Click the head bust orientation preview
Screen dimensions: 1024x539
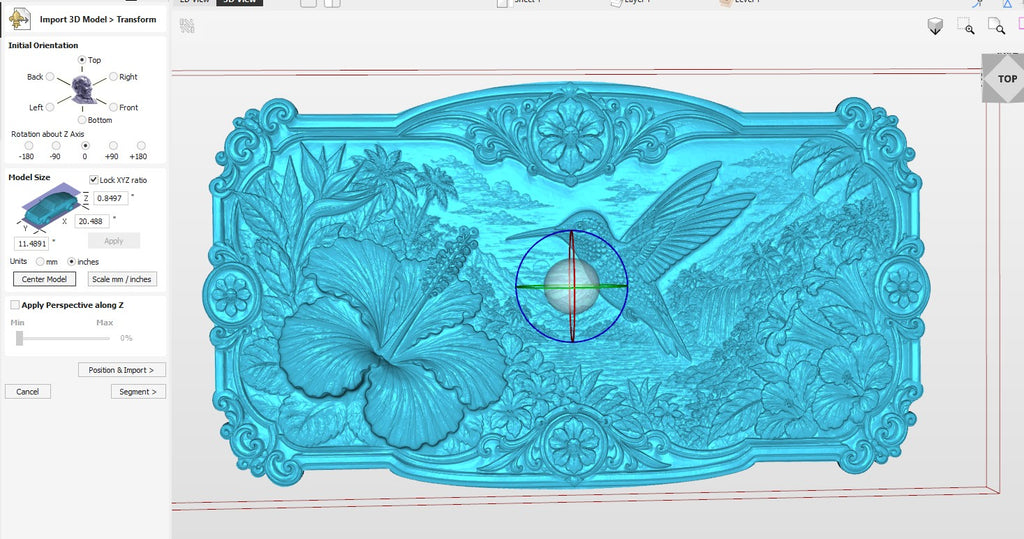coord(83,90)
